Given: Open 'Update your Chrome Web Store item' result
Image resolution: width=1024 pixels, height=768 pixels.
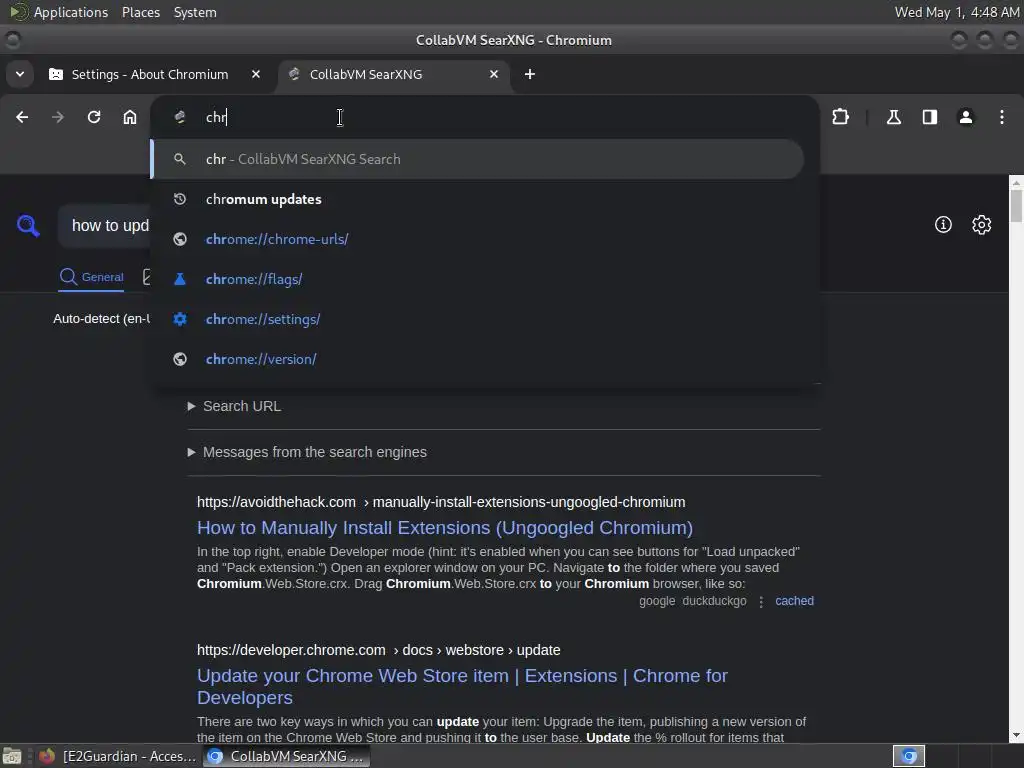Looking at the screenshot, I should pyautogui.click(x=462, y=686).
